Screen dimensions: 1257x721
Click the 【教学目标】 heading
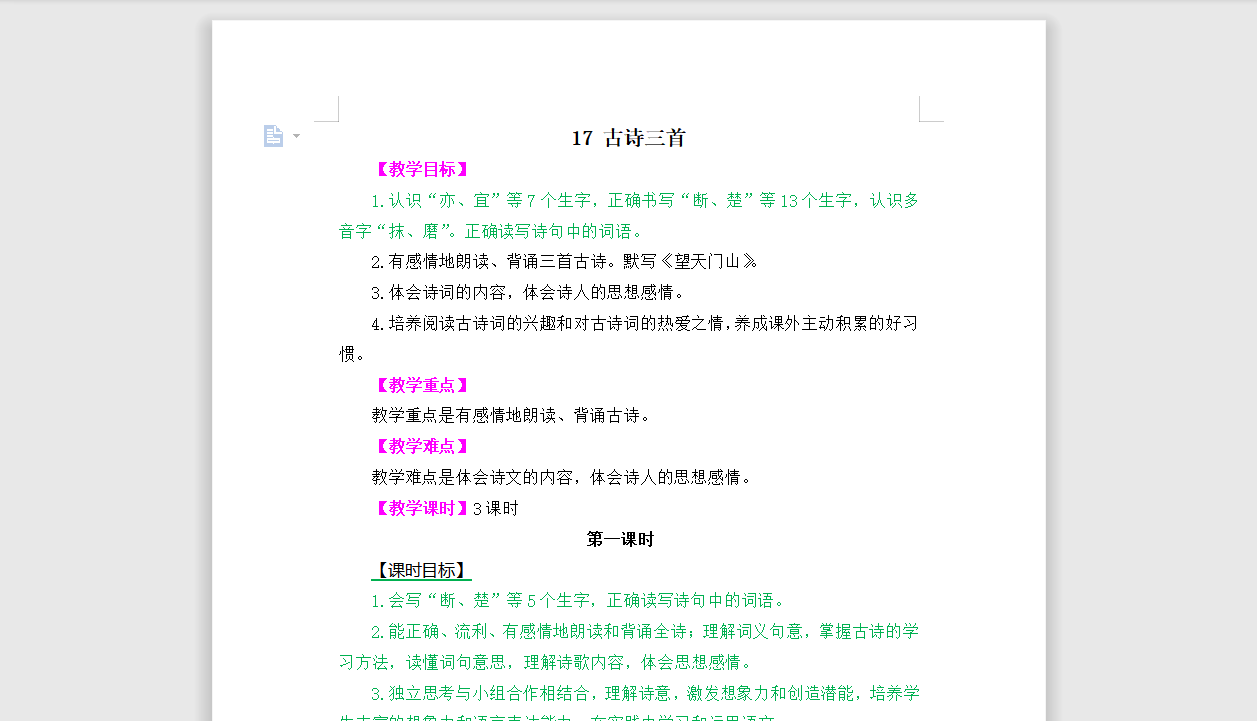click(x=421, y=169)
